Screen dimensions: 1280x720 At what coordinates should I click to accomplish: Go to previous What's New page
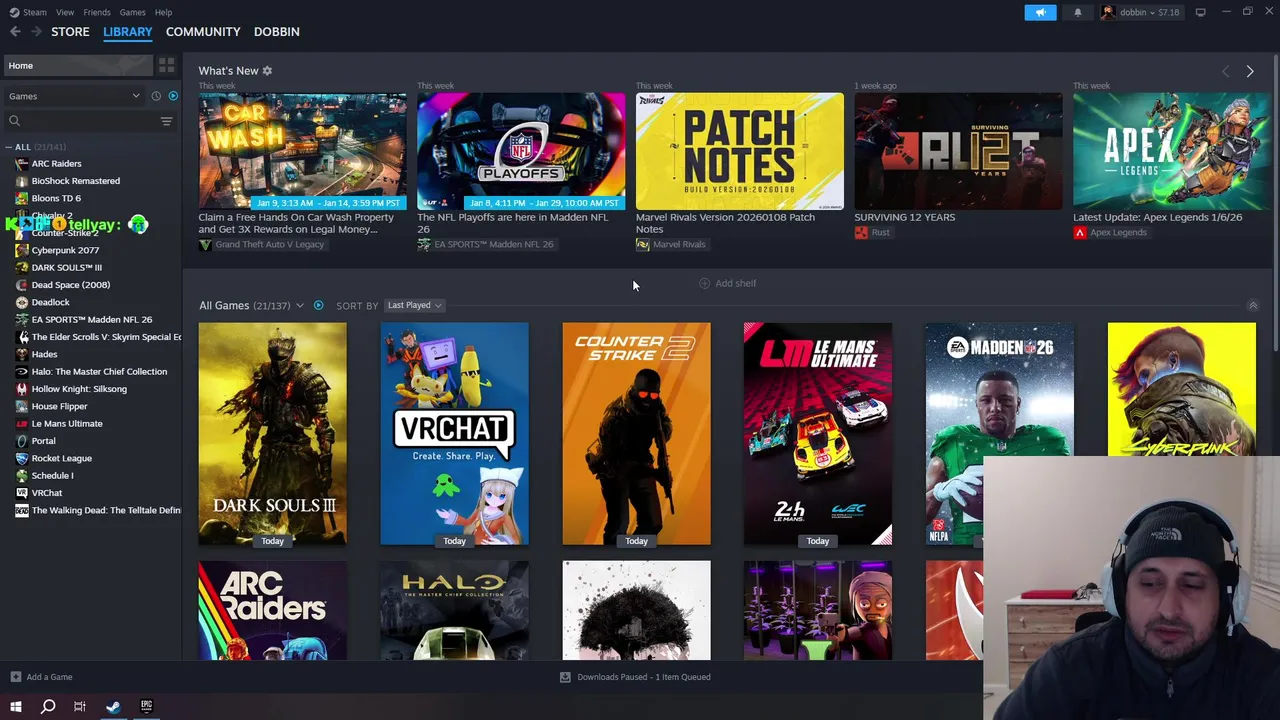[1226, 71]
